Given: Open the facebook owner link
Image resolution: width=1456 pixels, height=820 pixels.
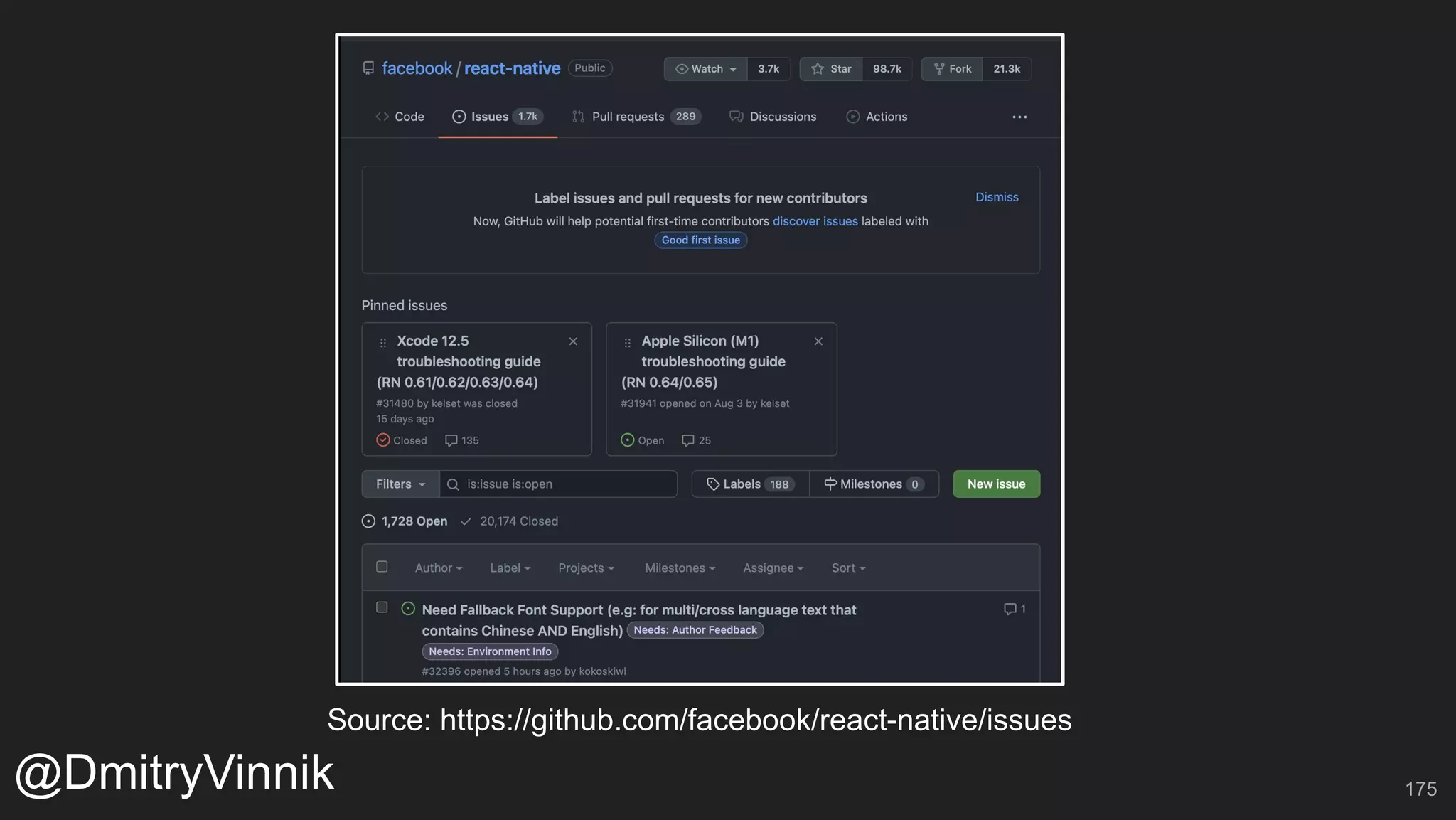Looking at the screenshot, I should [x=417, y=68].
